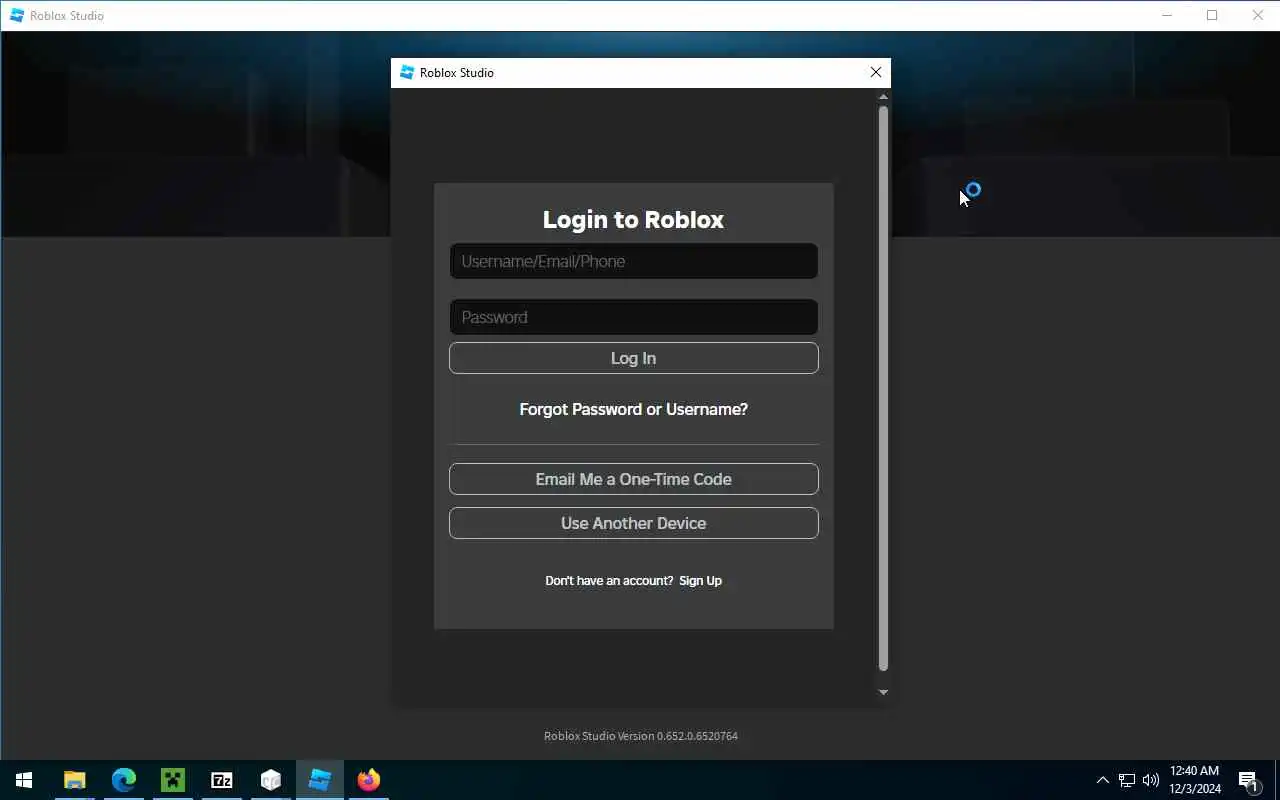Click the Username/Email/Phone input field
1280x800 pixels.
click(633, 261)
